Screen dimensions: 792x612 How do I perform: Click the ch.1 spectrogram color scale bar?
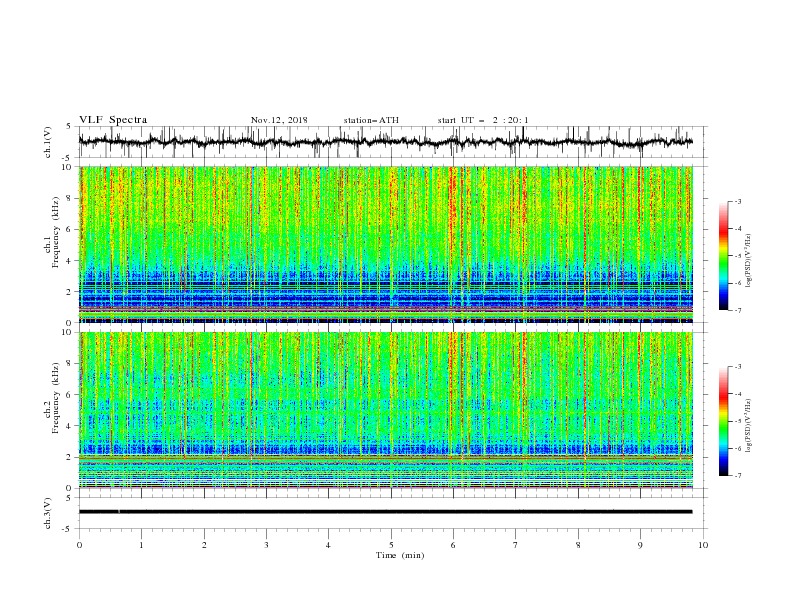pos(723,256)
